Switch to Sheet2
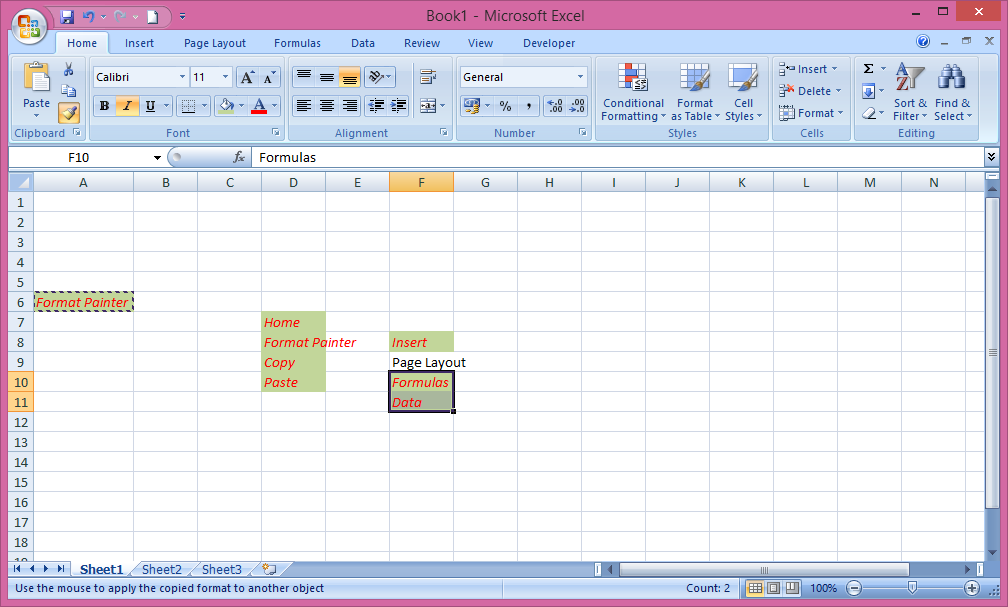 [x=161, y=569]
